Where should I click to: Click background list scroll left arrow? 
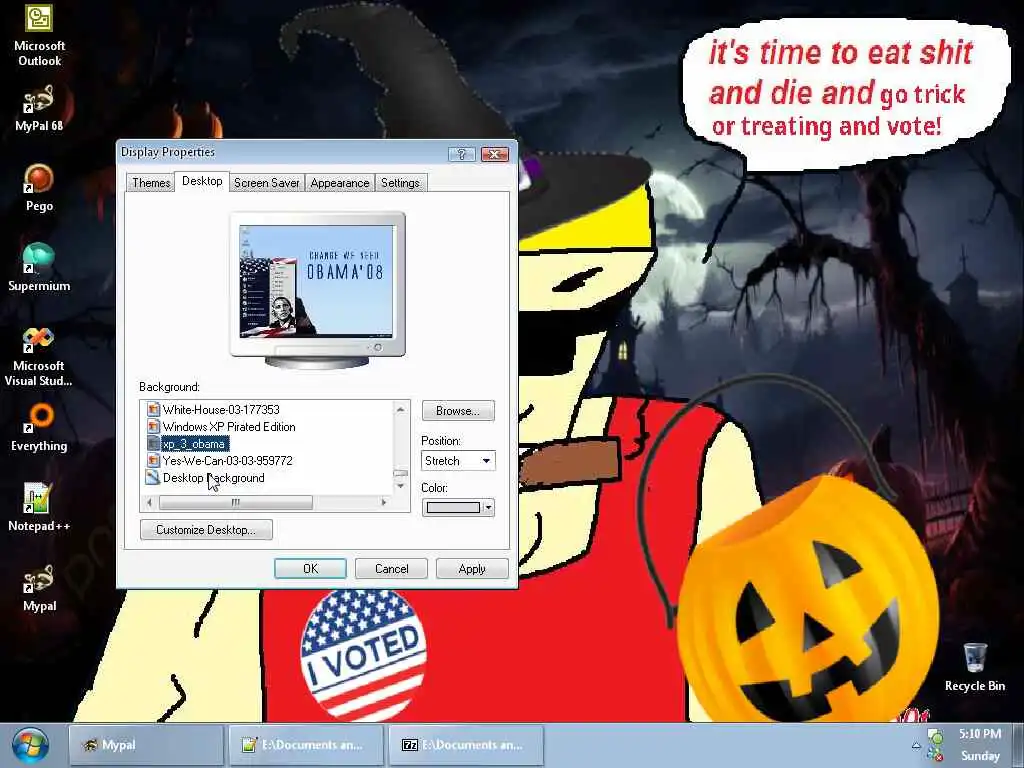(x=150, y=502)
